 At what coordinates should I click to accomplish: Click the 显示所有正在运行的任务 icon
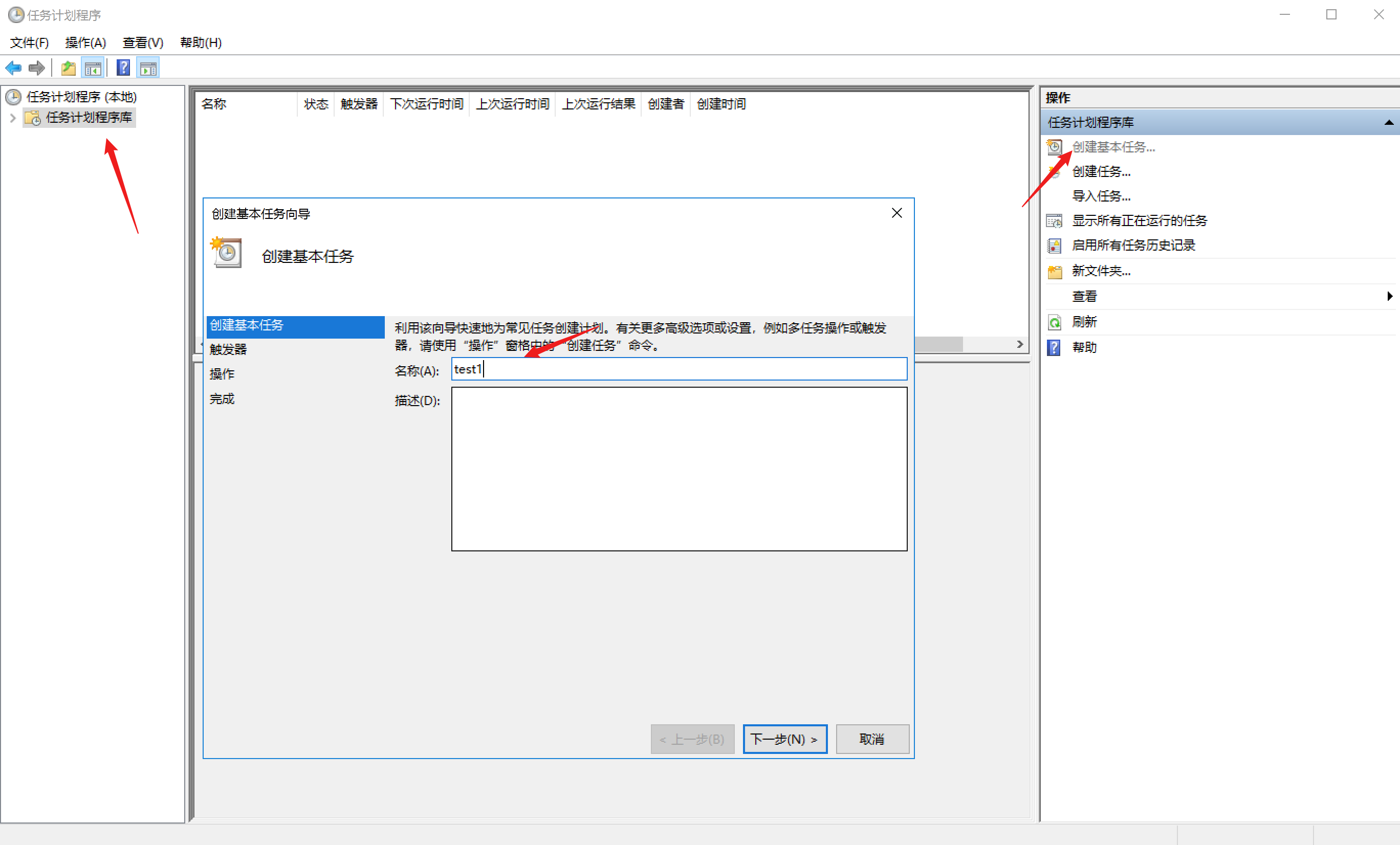coord(1055,220)
